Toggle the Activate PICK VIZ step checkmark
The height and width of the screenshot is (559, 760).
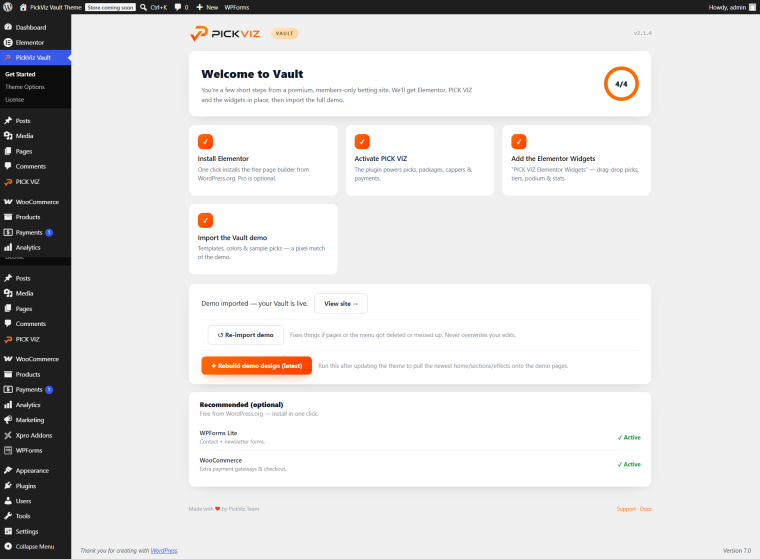coord(362,142)
